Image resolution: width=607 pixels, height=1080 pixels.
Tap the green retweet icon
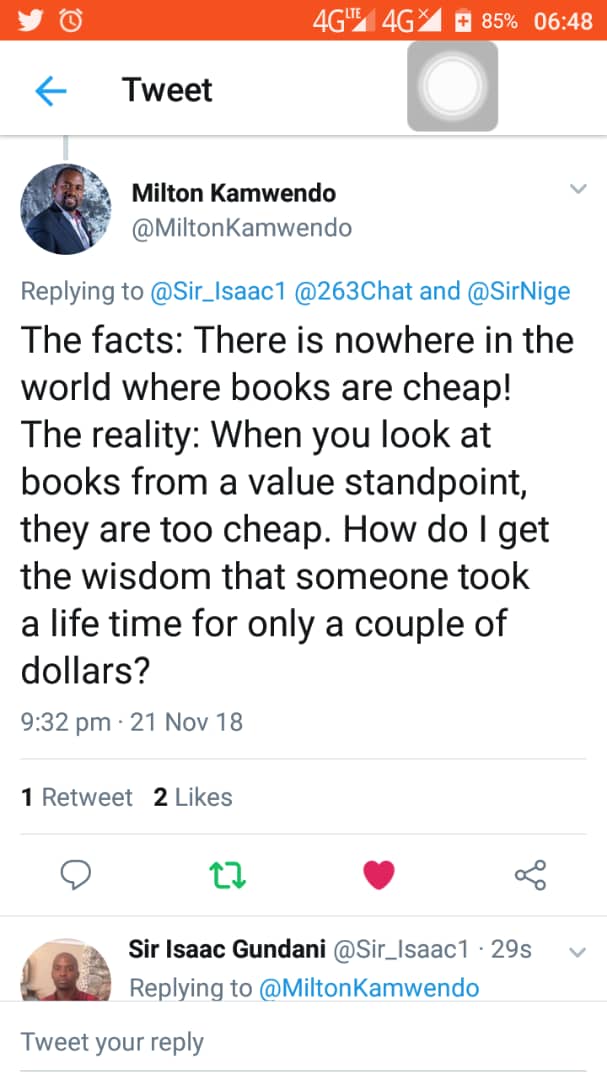click(x=229, y=877)
